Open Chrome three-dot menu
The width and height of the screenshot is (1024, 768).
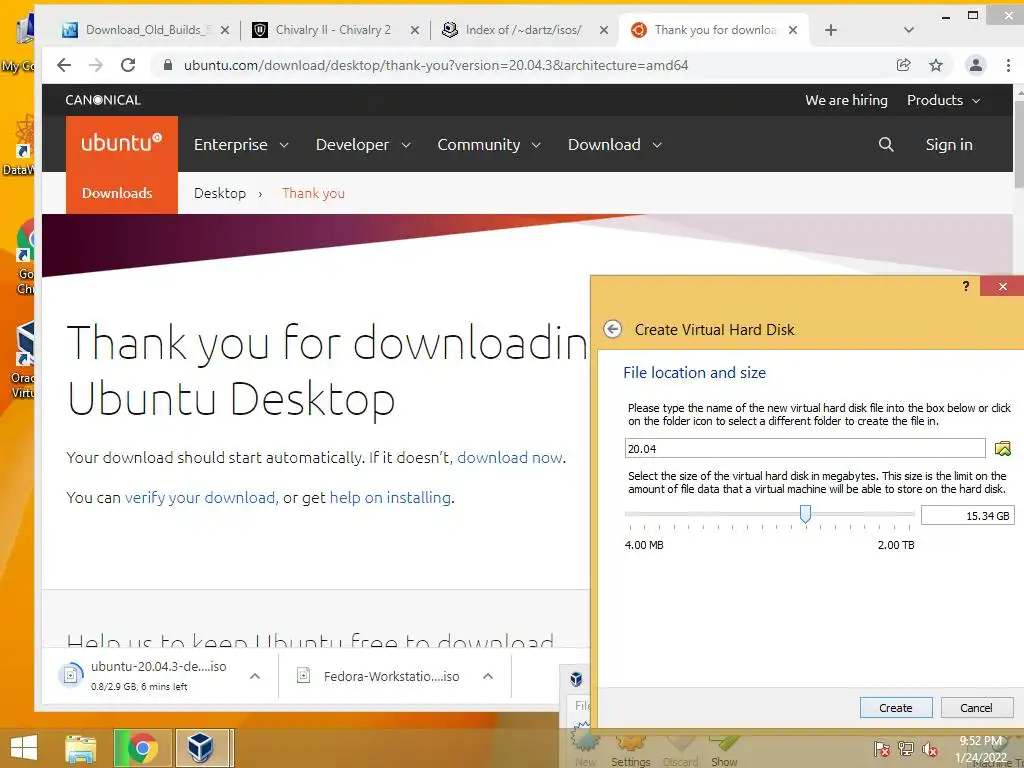click(x=1008, y=65)
